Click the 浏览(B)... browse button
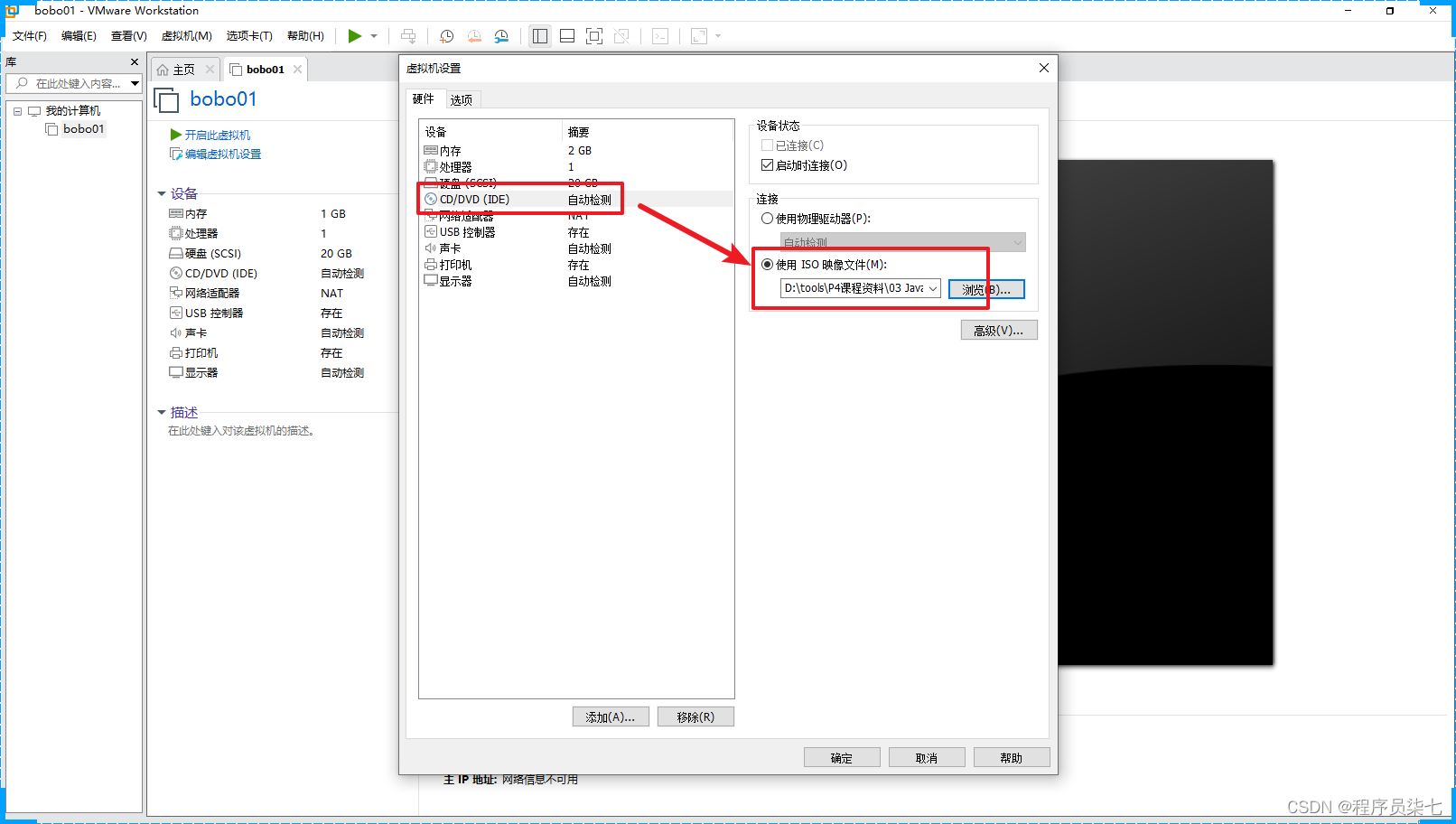 pyautogui.click(x=986, y=289)
